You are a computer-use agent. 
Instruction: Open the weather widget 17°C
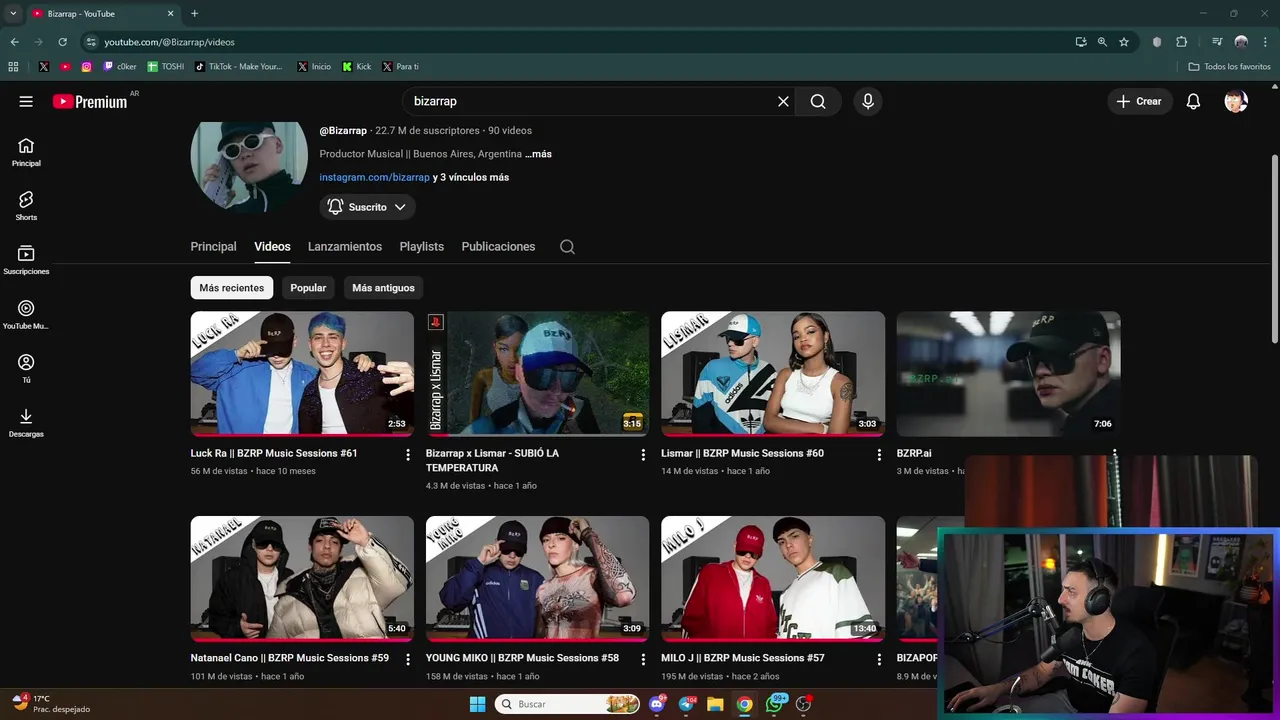[x=50, y=704]
